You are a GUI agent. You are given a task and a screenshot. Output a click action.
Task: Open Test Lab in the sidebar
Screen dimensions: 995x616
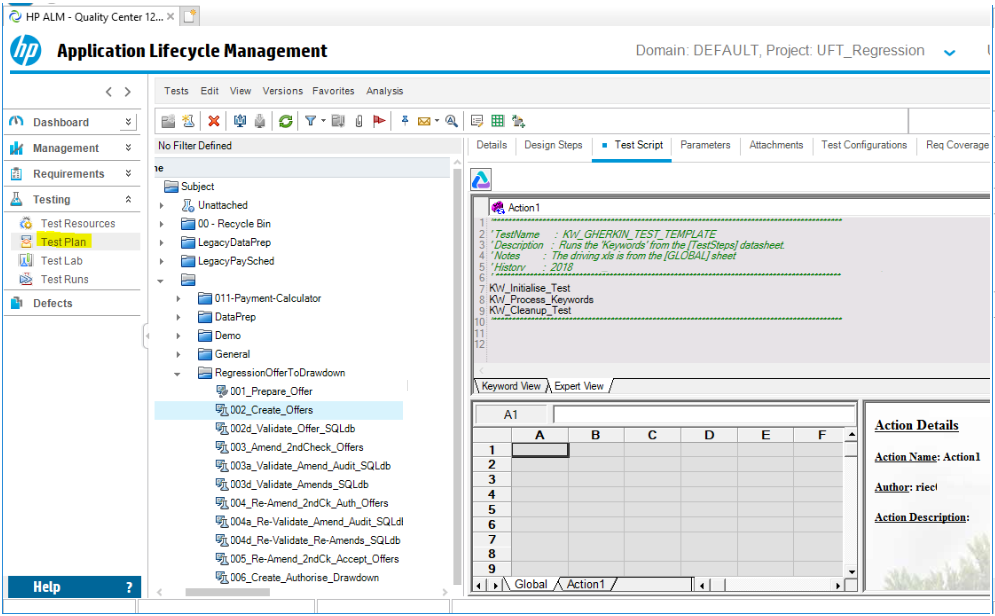61,261
